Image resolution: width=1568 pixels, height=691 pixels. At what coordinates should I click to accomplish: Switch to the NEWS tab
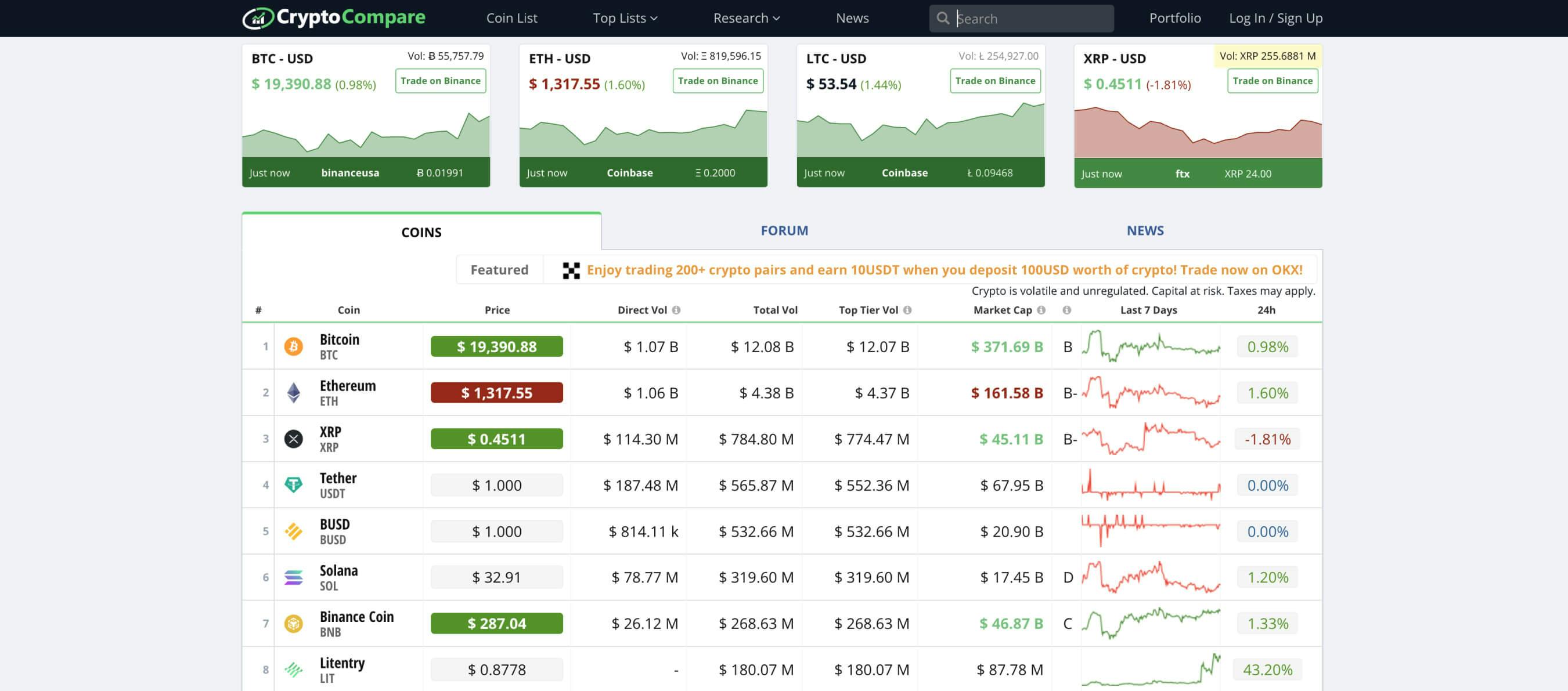pyautogui.click(x=1145, y=230)
